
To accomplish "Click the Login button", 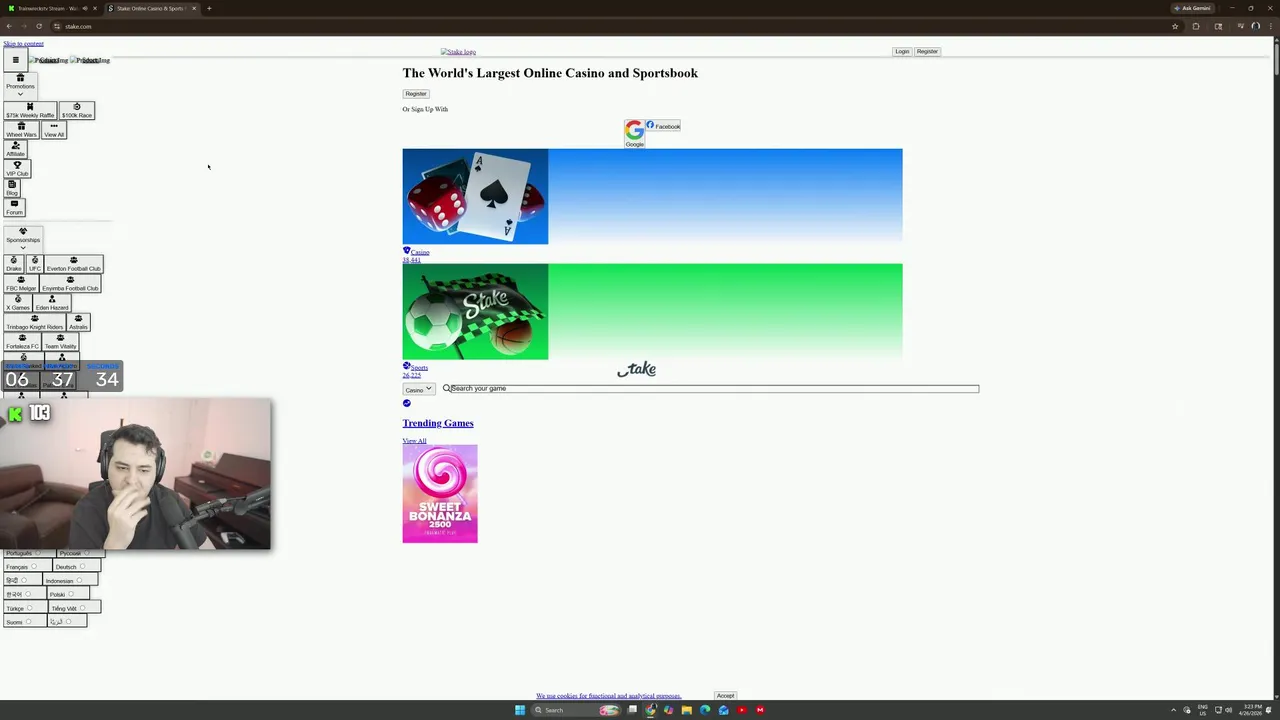I will 902,52.
